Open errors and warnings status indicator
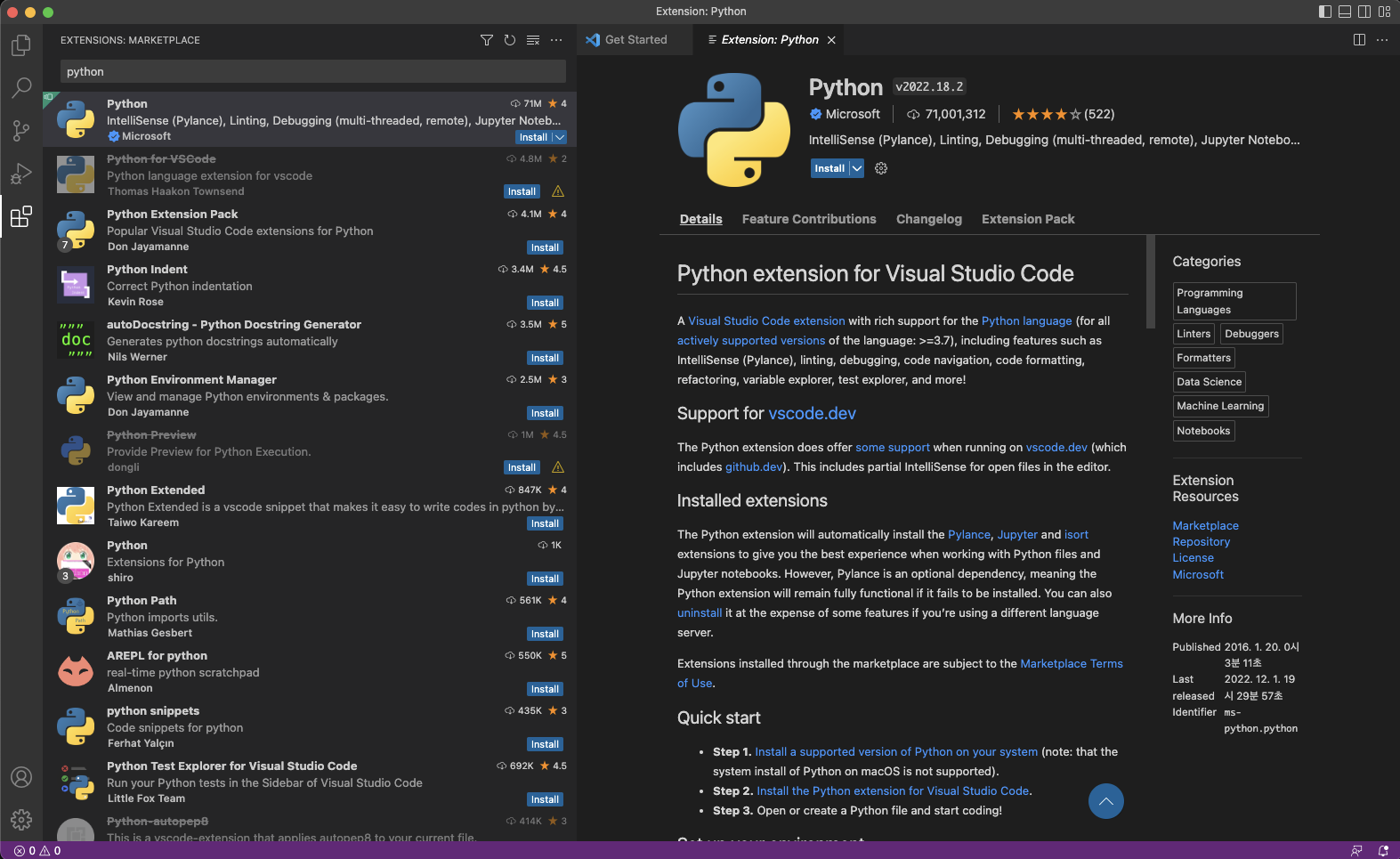This screenshot has width=1400, height=859. pyautogui.click(x=37, y=851)
